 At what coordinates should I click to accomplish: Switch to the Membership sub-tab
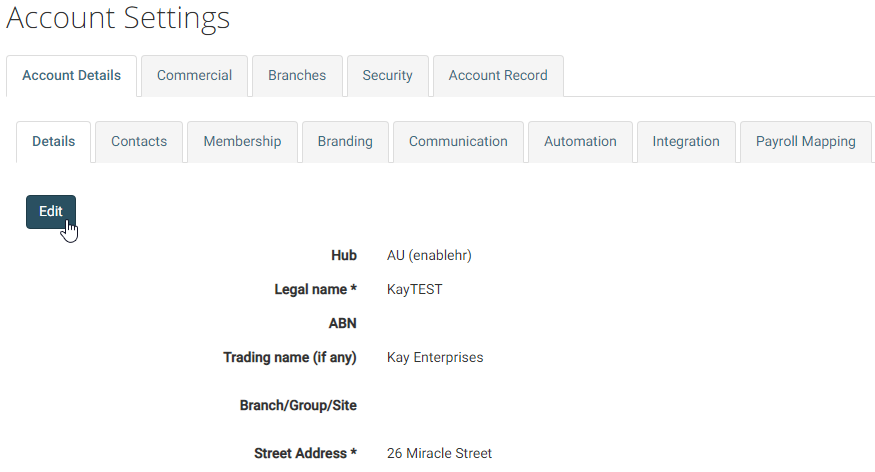pyautogui.click(x=242, y=142)
